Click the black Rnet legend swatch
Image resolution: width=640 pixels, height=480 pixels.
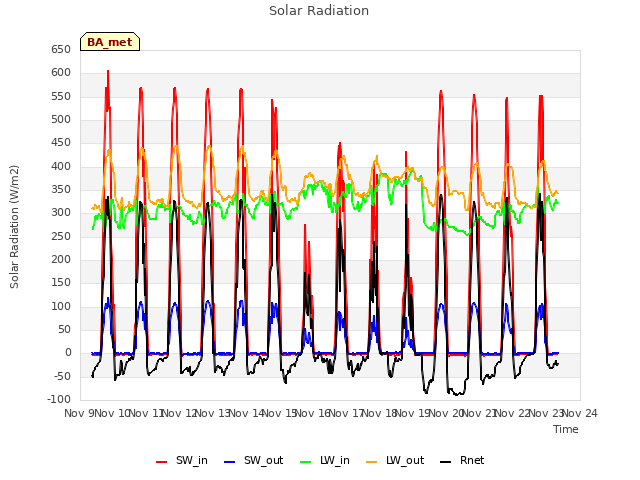pos(445,462)
